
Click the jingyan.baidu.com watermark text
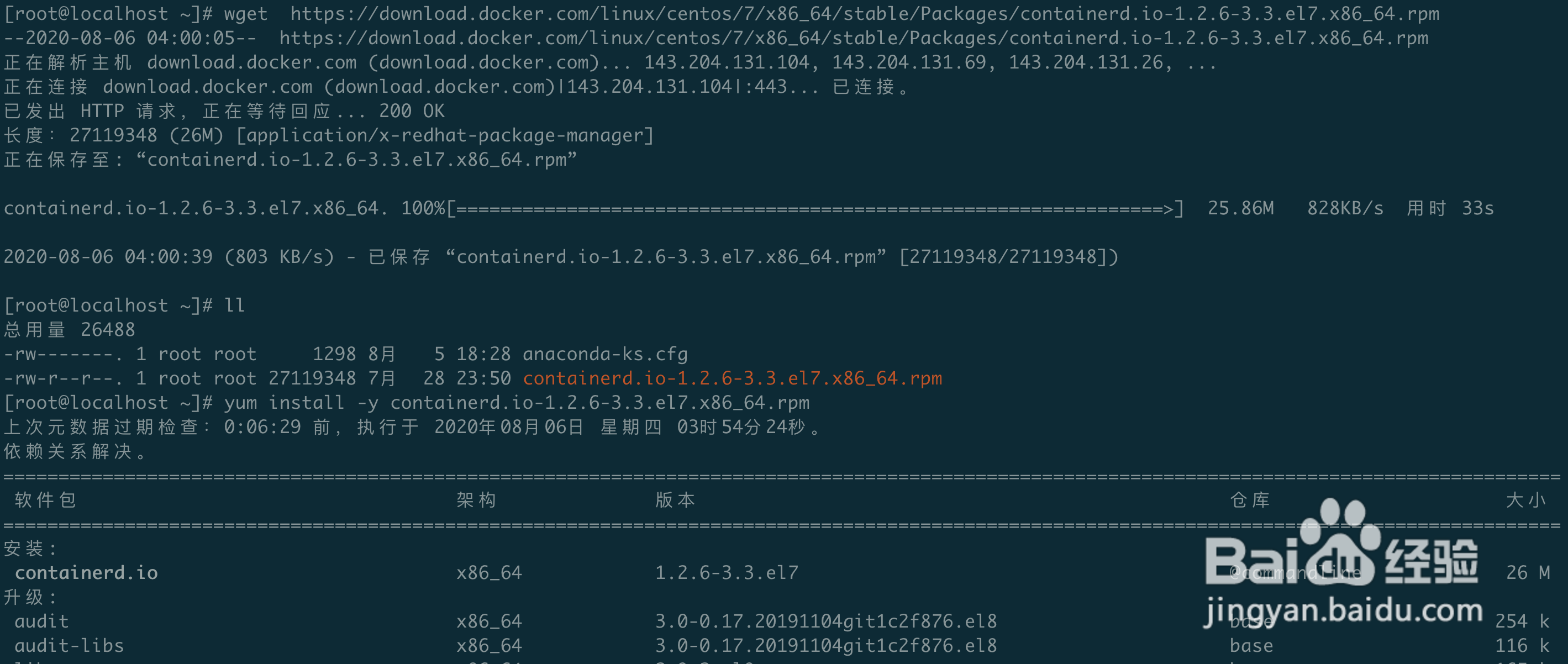pyautogui.click(x=1343, y=610)
